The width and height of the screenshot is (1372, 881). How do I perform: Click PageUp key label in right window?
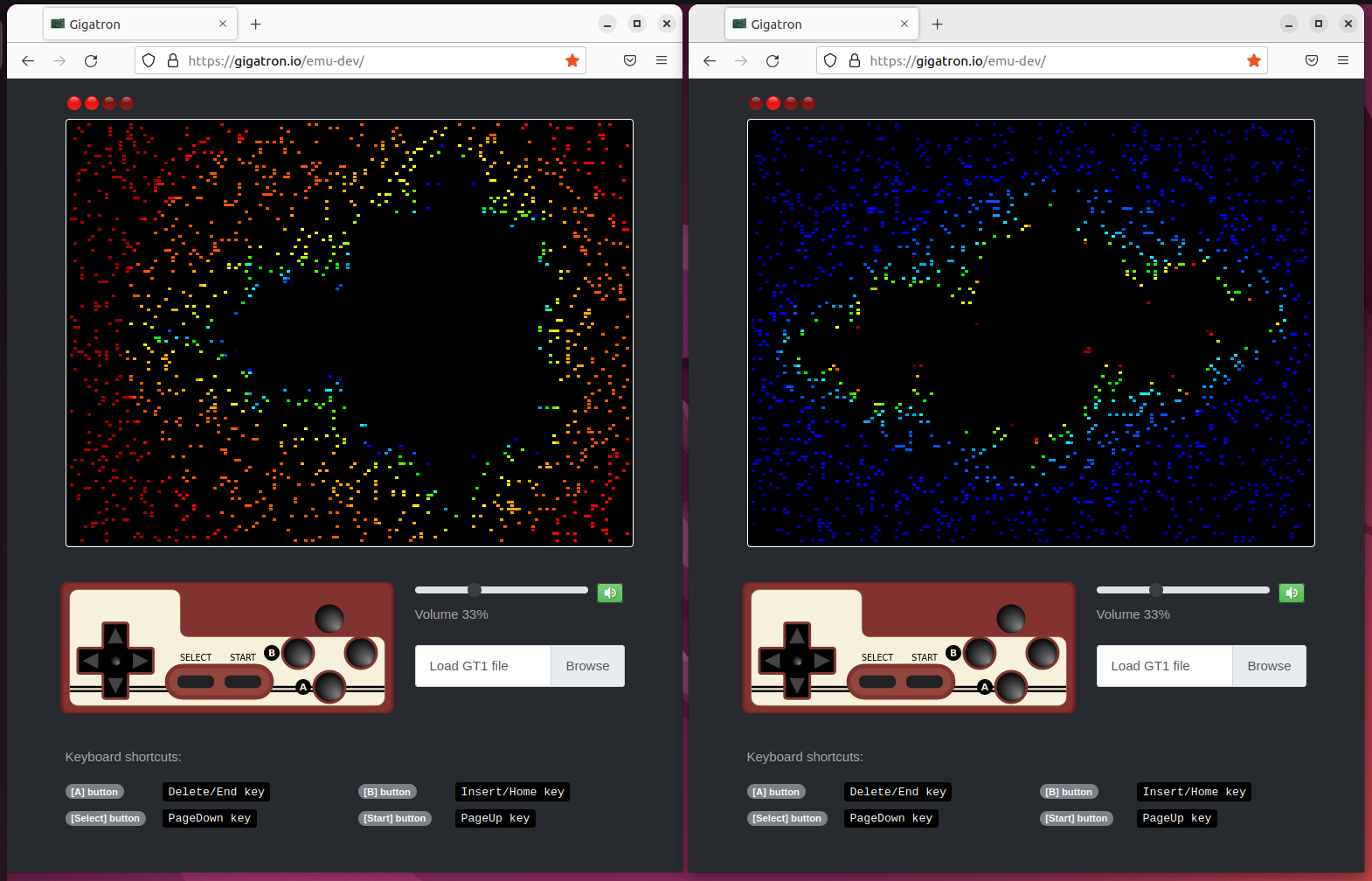point(1177,818)
